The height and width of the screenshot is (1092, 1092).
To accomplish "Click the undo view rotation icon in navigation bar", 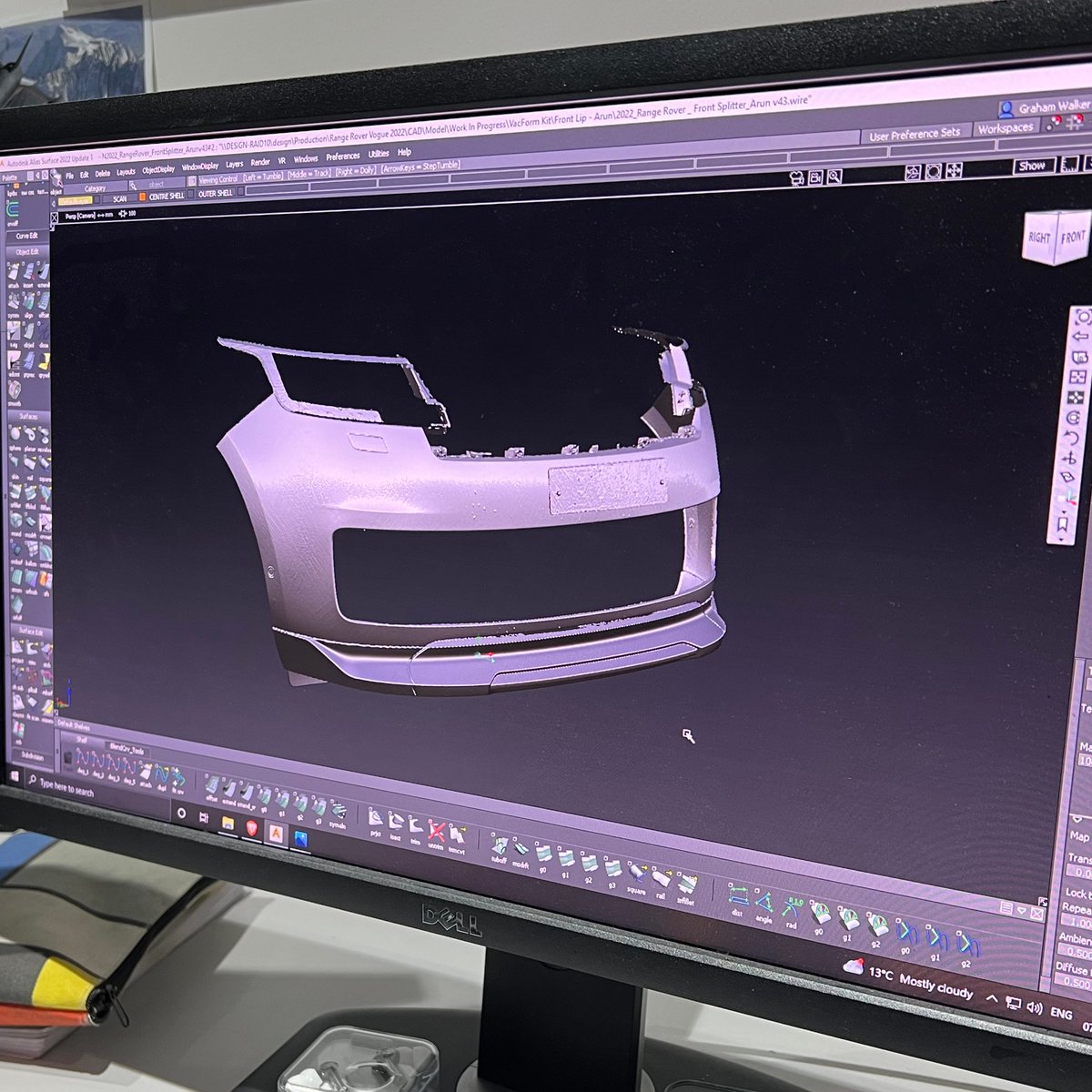I will coord(1072,437).
